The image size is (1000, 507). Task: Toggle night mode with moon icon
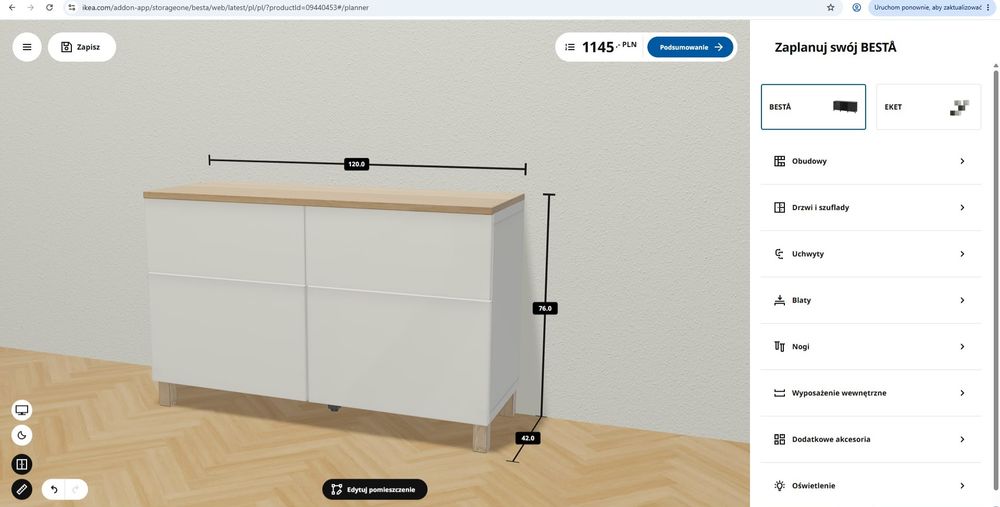tap(22, 436)
